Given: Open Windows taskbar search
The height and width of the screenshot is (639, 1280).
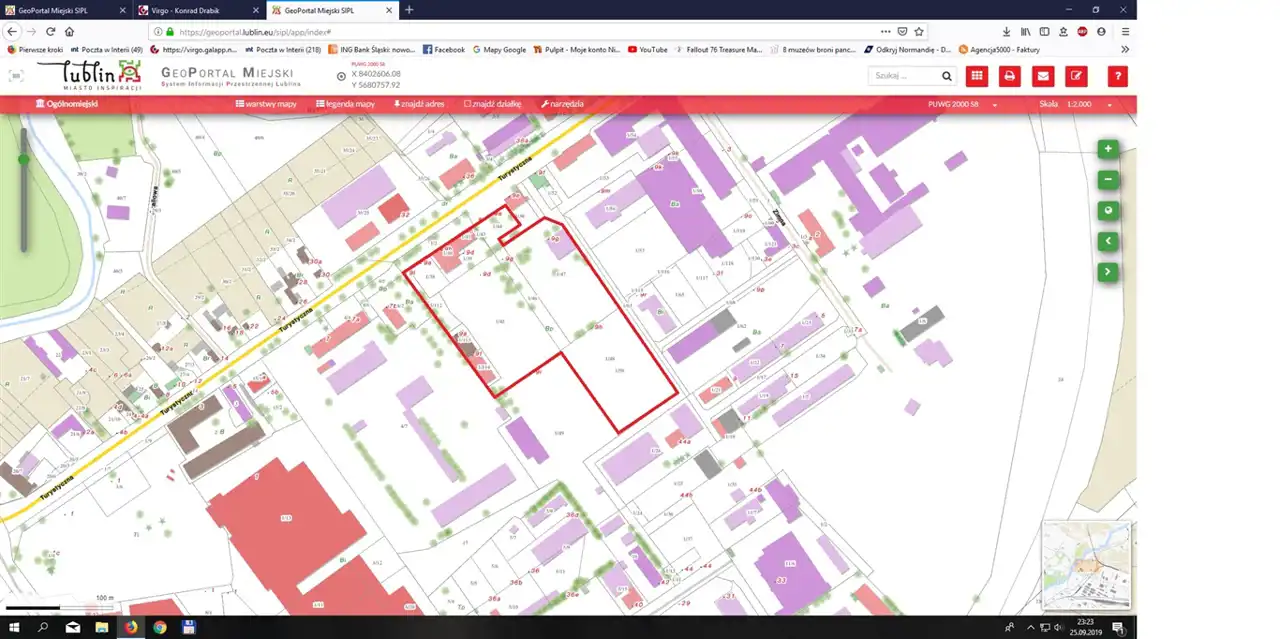Looking at the screenshot, I should tap(43, 627).
